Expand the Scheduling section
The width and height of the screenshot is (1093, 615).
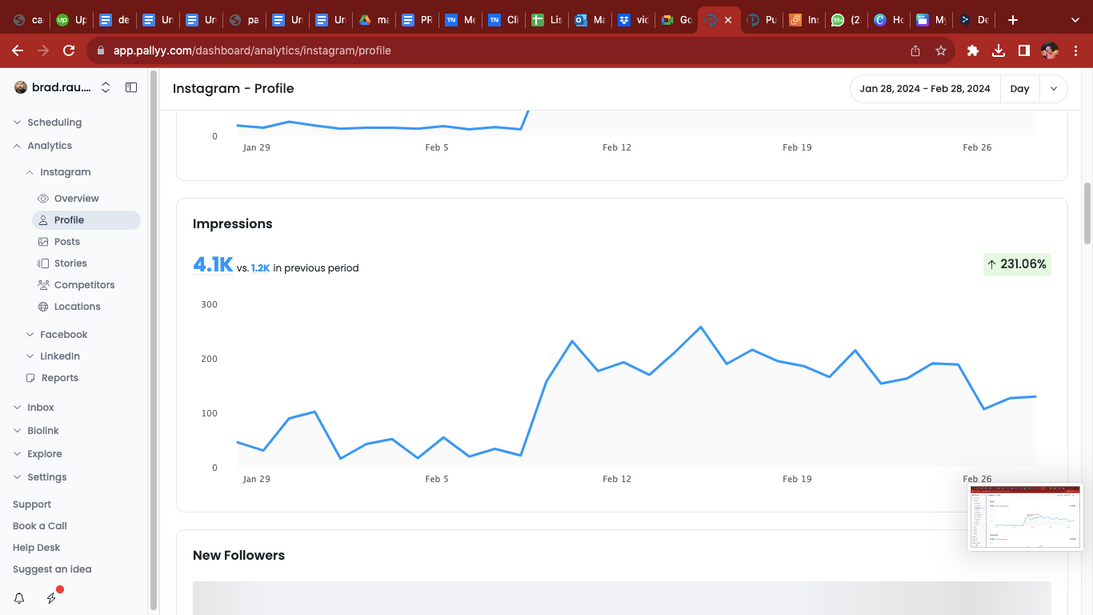pyautogui.click(x=47, y=122)
